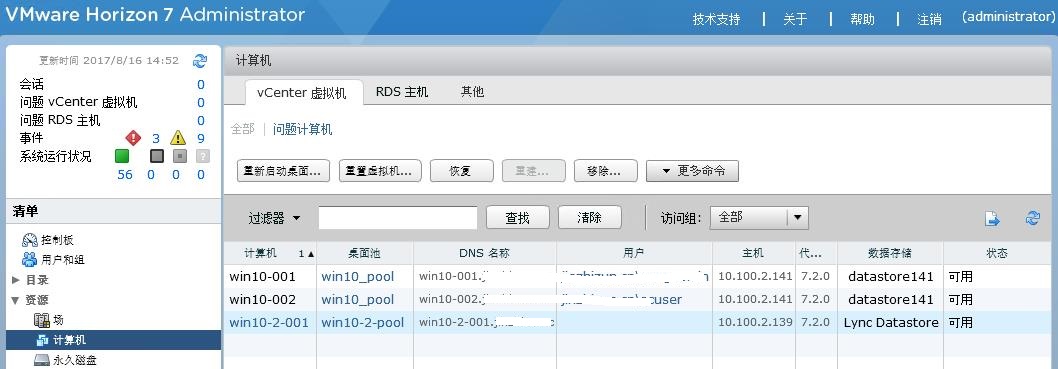The image size is (1058, 369).
Task: Expand the 目录 tree node
Action: (x=16, y=280)
